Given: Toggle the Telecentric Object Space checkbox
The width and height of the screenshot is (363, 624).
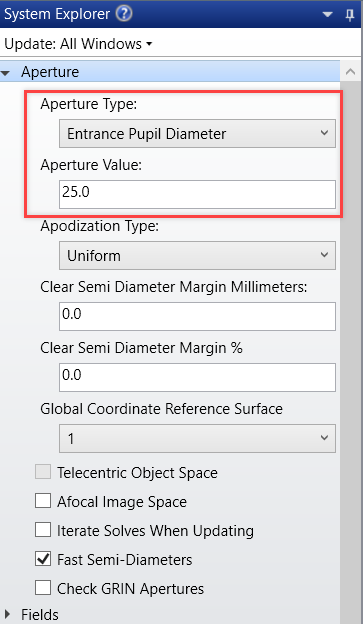Looking at the screenshot, I should tap(43, 472).
